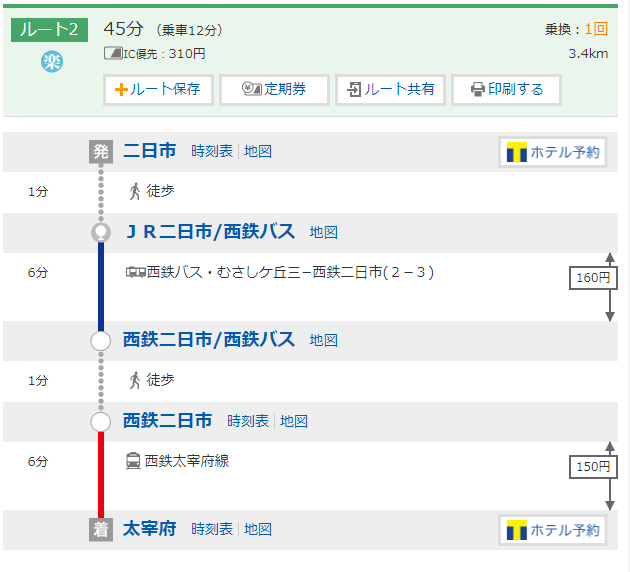Click the 150円 fare box
Screen dimensions: 630x572
593,467
